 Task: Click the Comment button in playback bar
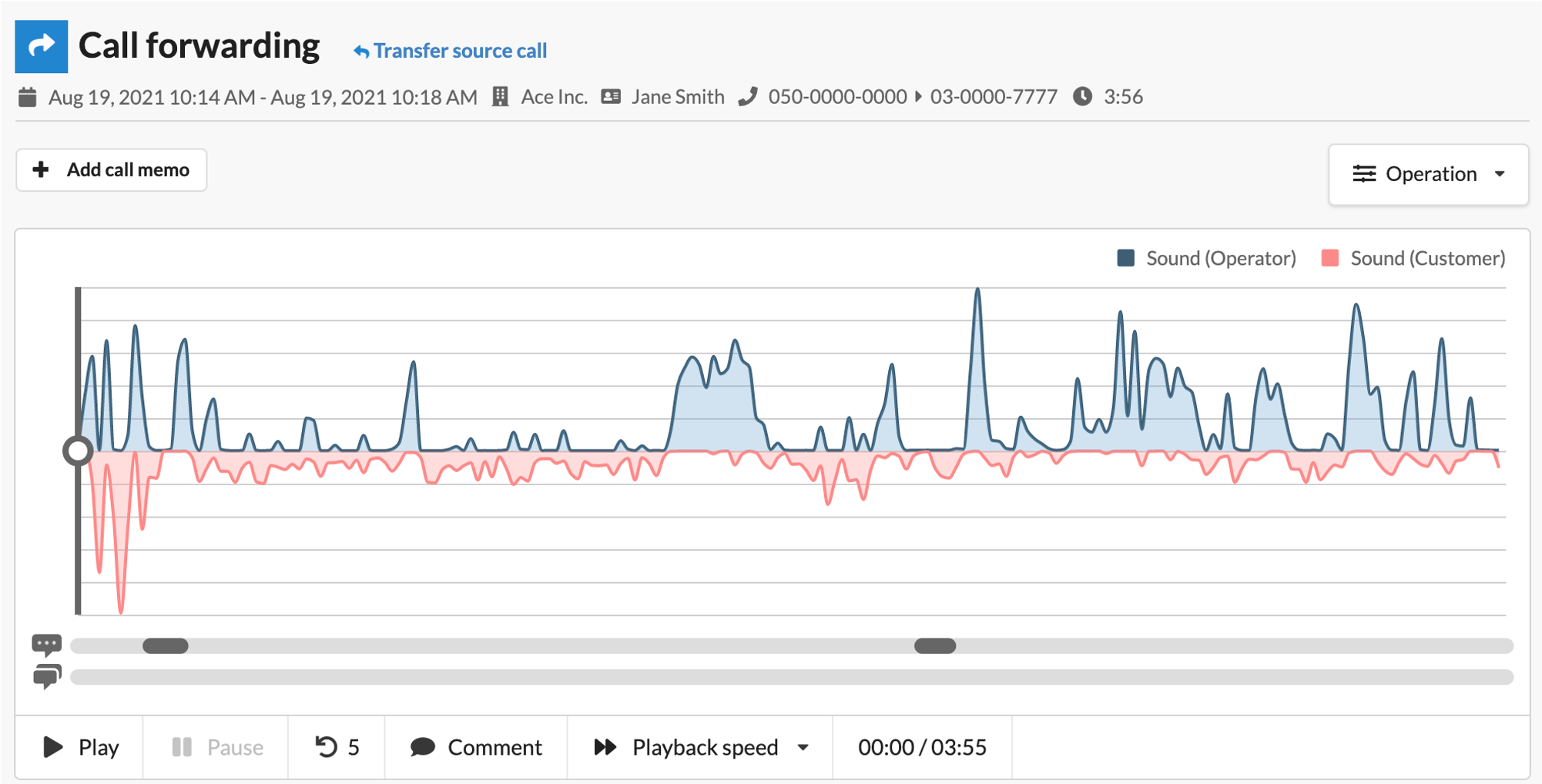476,747
